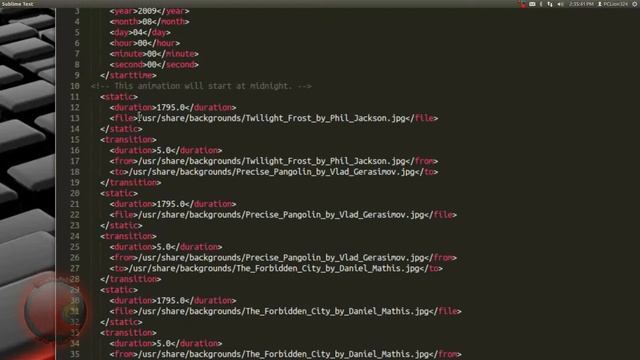Click the opening hour tag
The image size is (640, 360).
(x=124, y=43)
